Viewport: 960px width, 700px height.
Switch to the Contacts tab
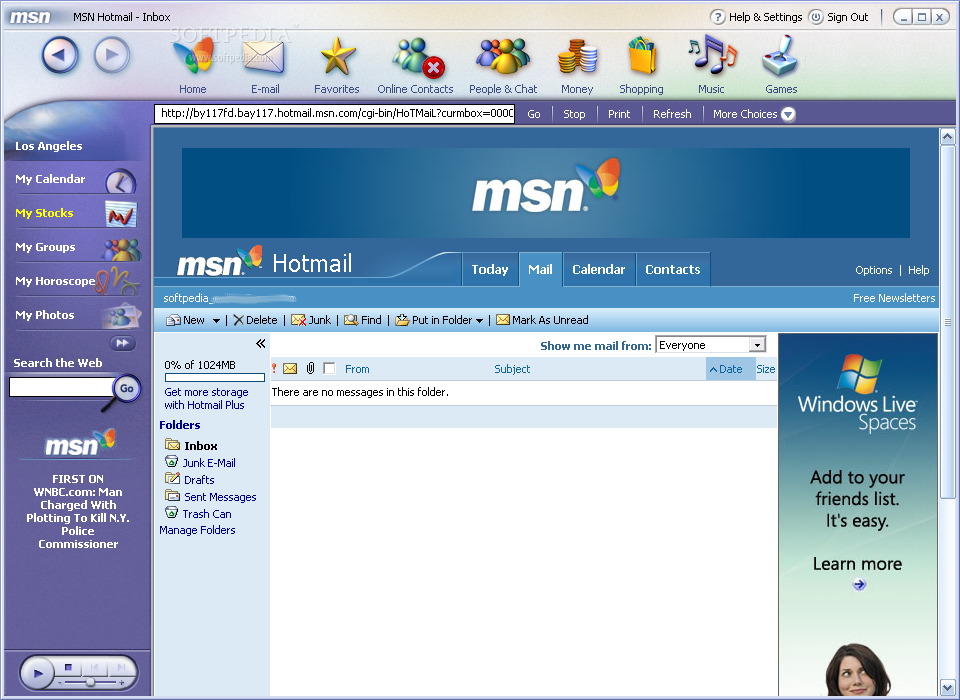coord(672,269)
